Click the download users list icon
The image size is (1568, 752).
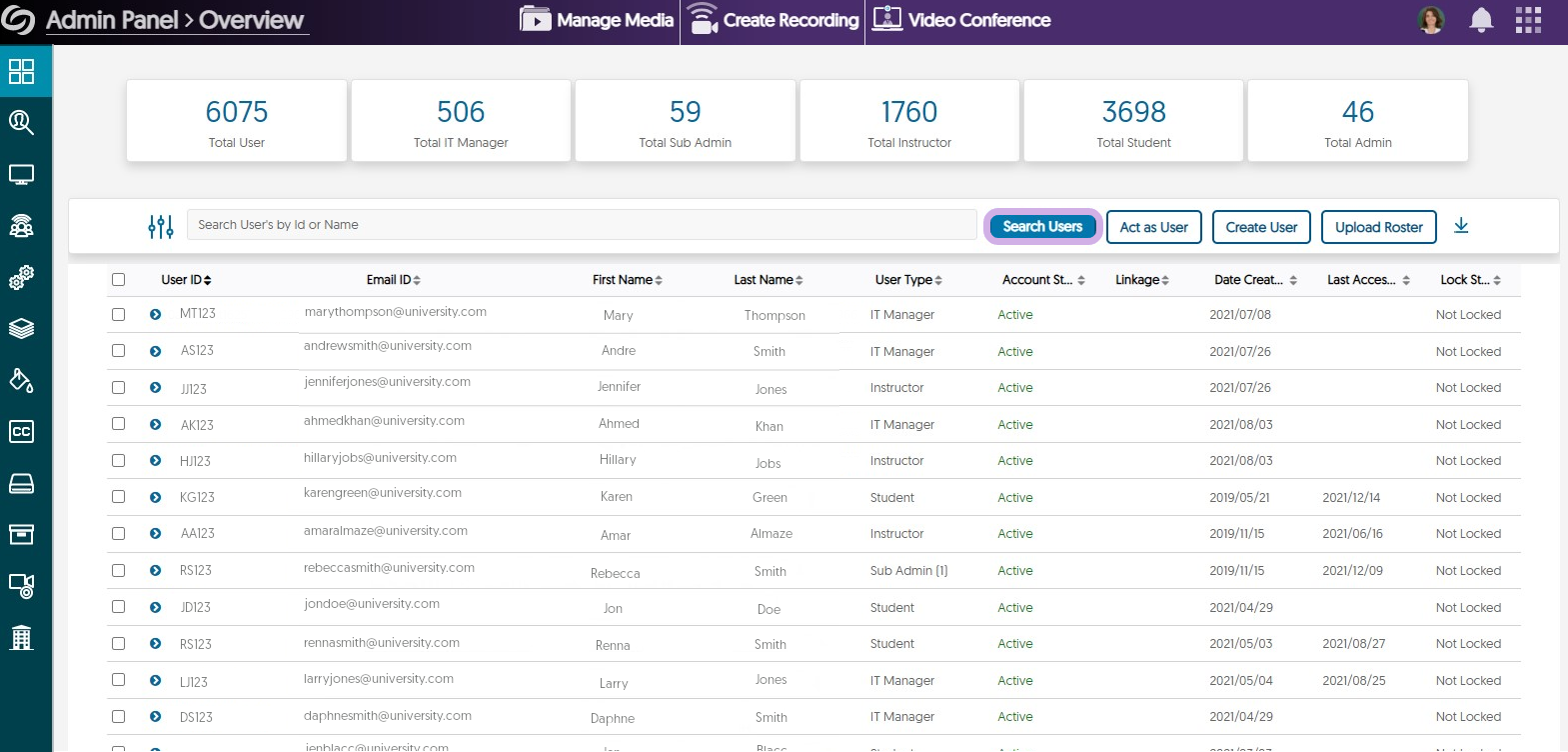1460,226
